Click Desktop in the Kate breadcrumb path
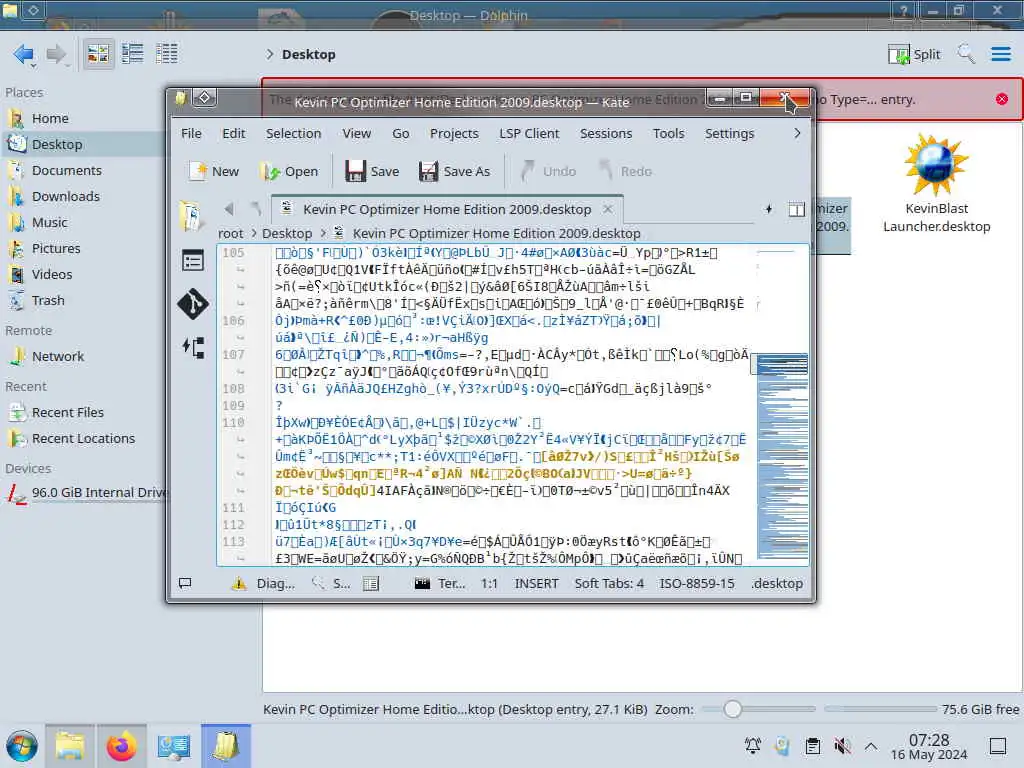The width and height of the screenshot is (1024, 768). (287, 233)
